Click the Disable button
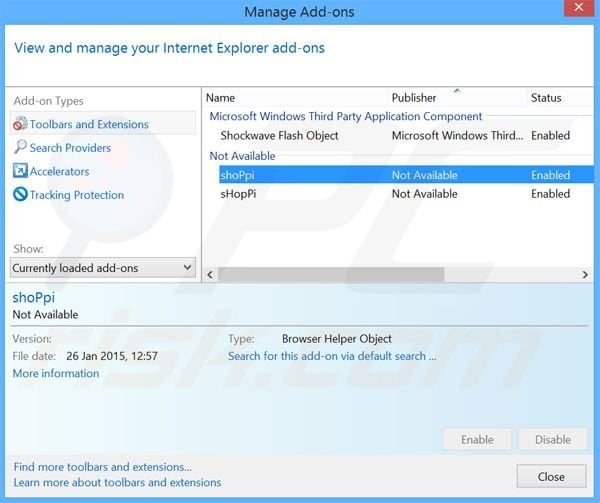The width and height of the screenshot is (600, 503). (x=553, y=440)
